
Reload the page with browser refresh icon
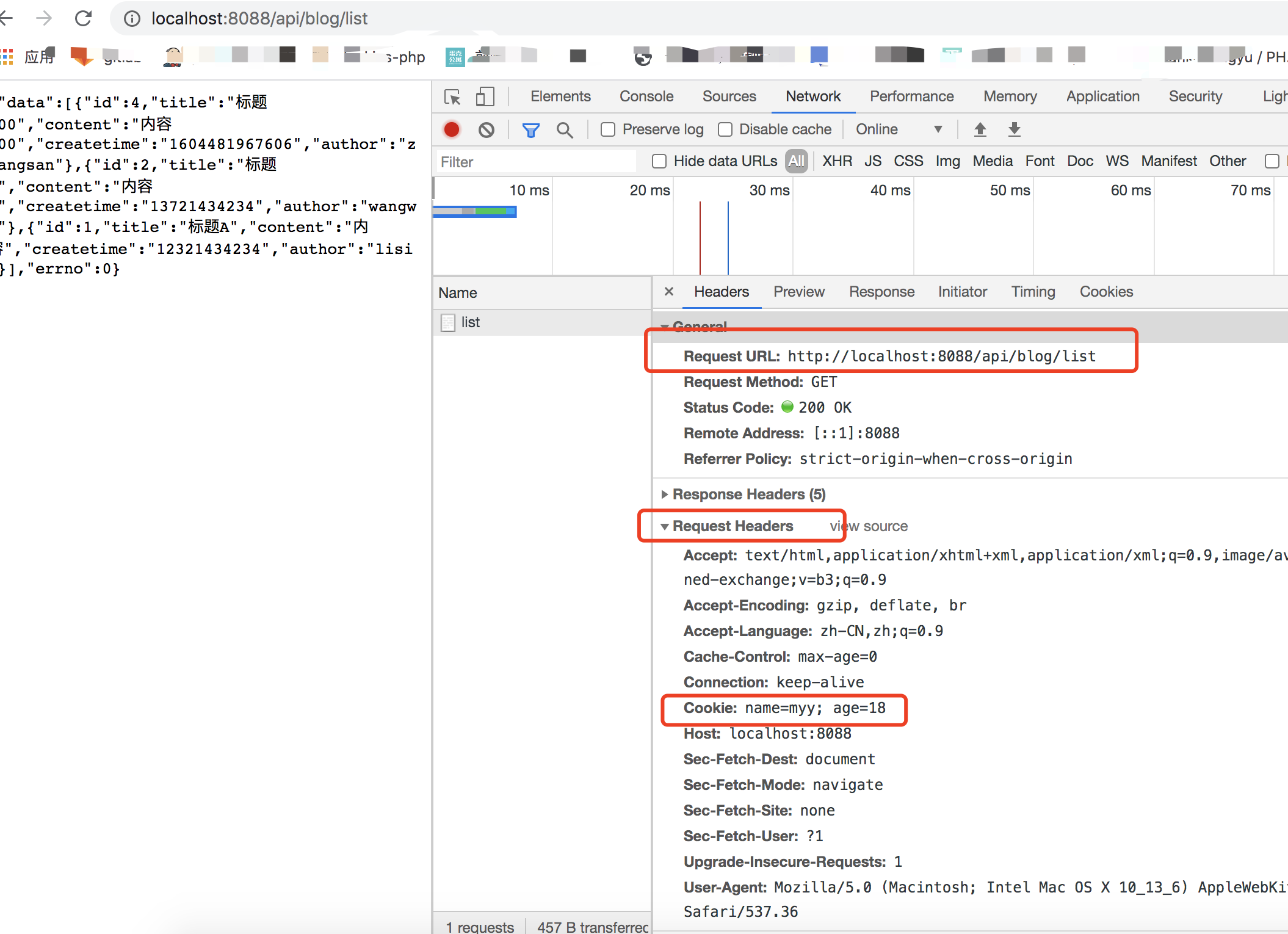click(x=83, y=18)
